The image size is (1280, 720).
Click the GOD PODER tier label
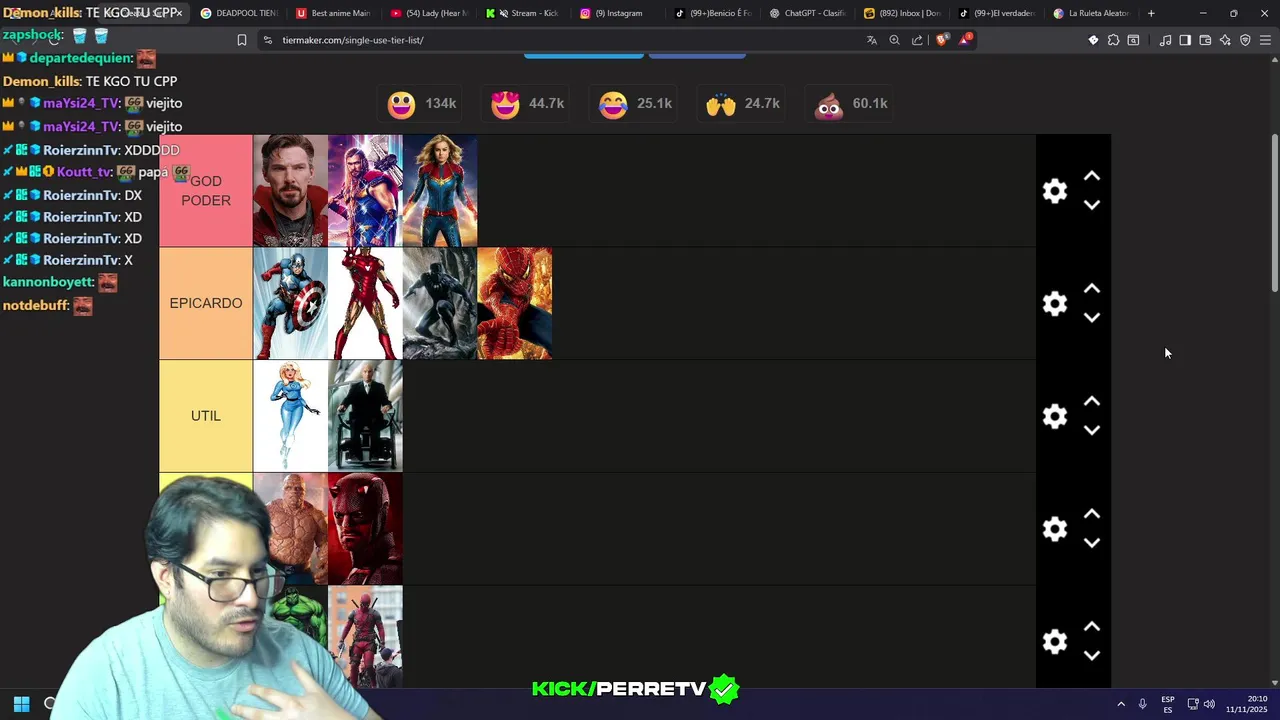pyautogui.click(x=206, y=191)
